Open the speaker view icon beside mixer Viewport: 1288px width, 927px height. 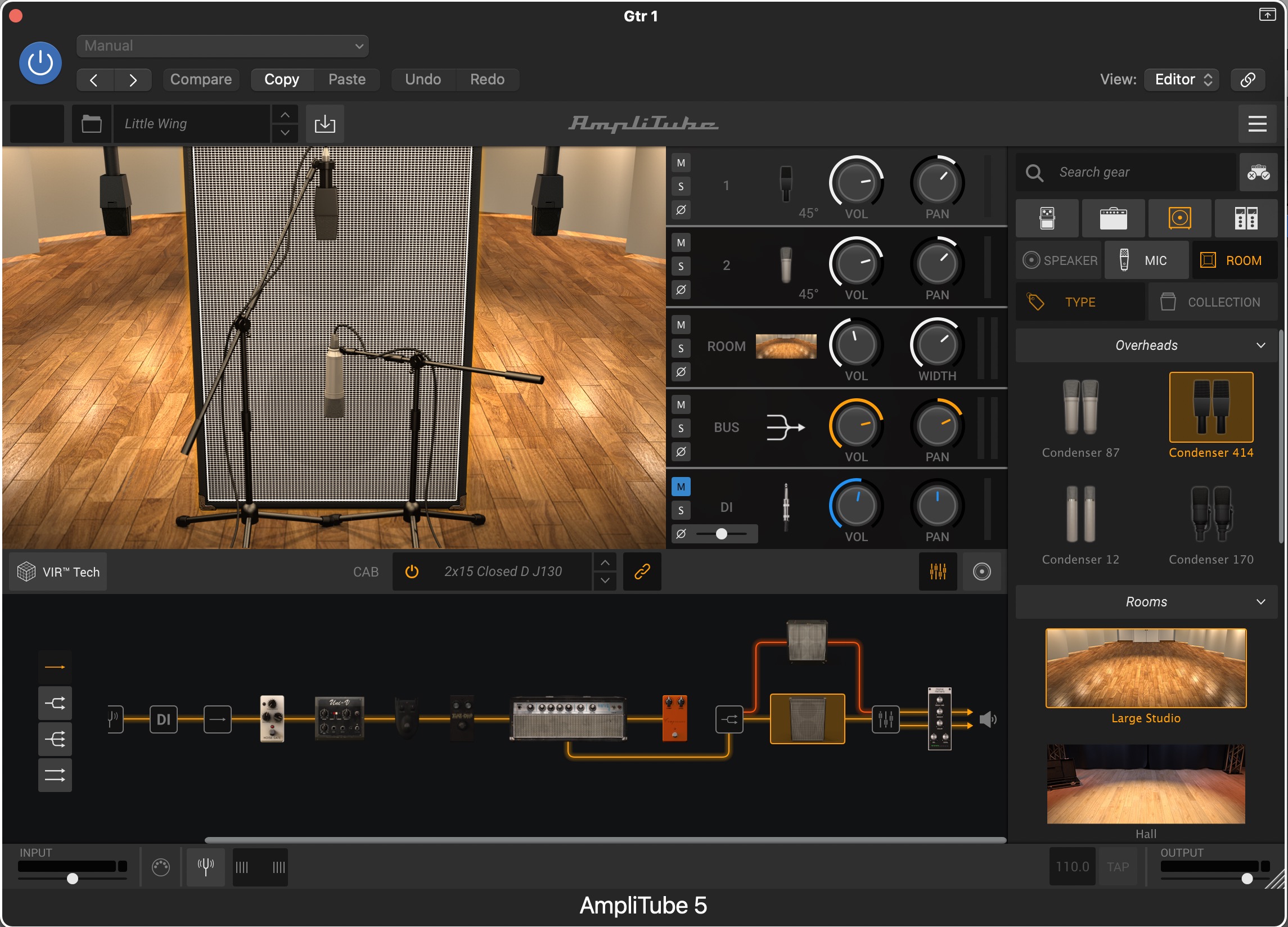(982, 571)
